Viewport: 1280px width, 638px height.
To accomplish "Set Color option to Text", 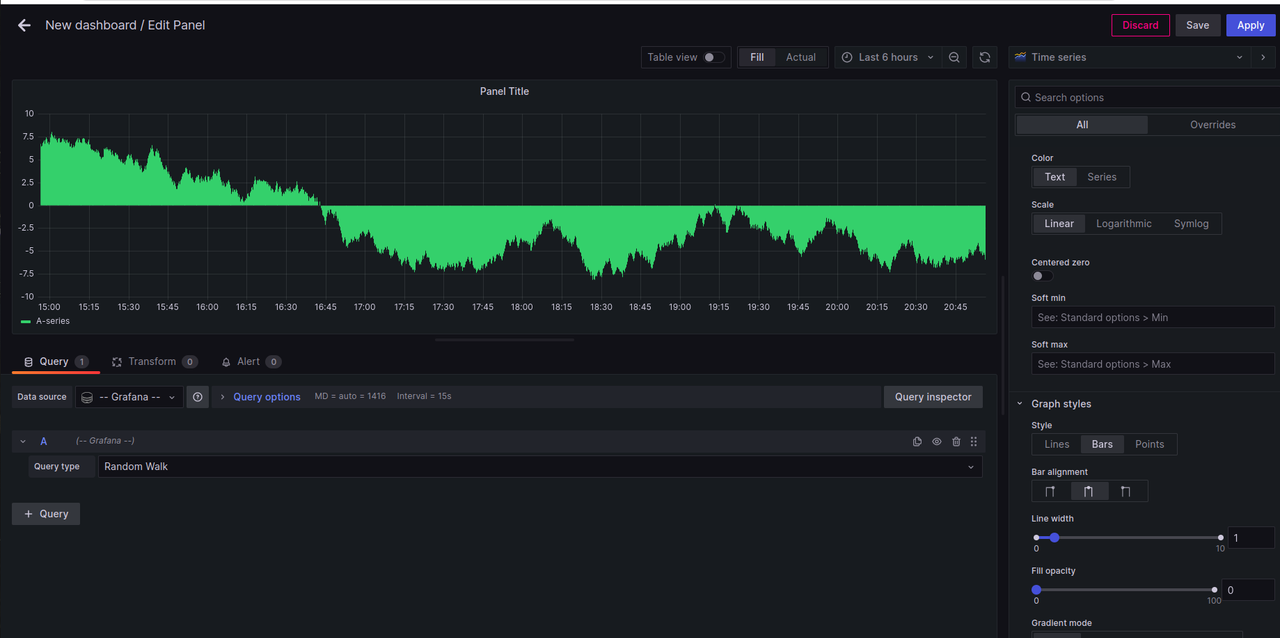I will [x=1055, y=177].
